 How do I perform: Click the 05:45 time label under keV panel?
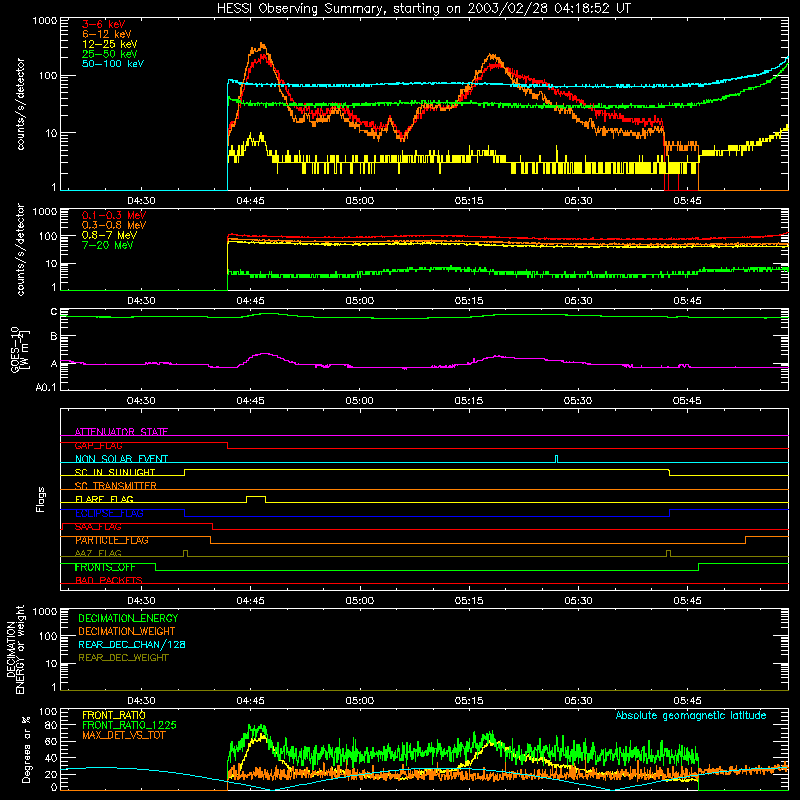(x=687, y=201)
